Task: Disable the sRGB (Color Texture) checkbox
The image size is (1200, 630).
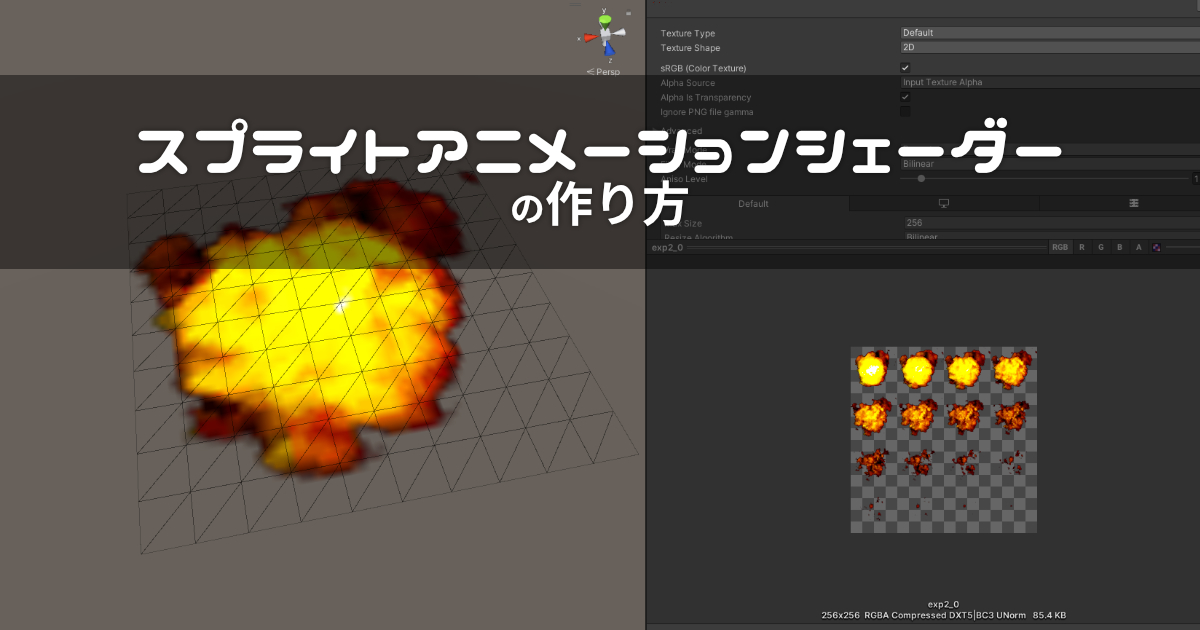Action: click(906, 67)
